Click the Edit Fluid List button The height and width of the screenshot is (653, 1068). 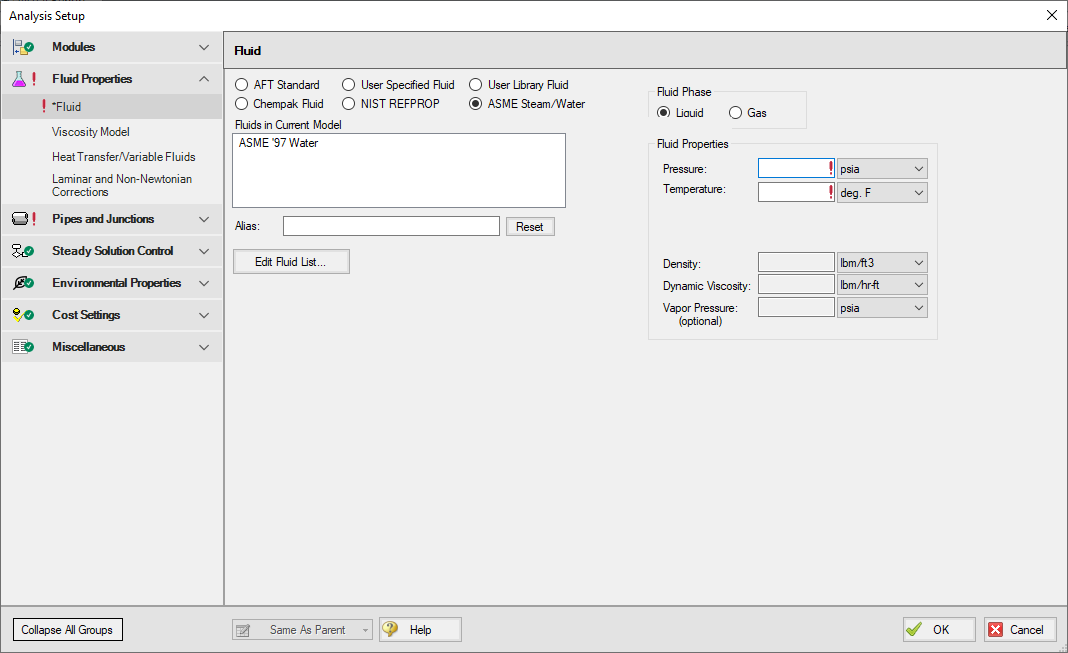pyautogui.click(x=291, y=261)
